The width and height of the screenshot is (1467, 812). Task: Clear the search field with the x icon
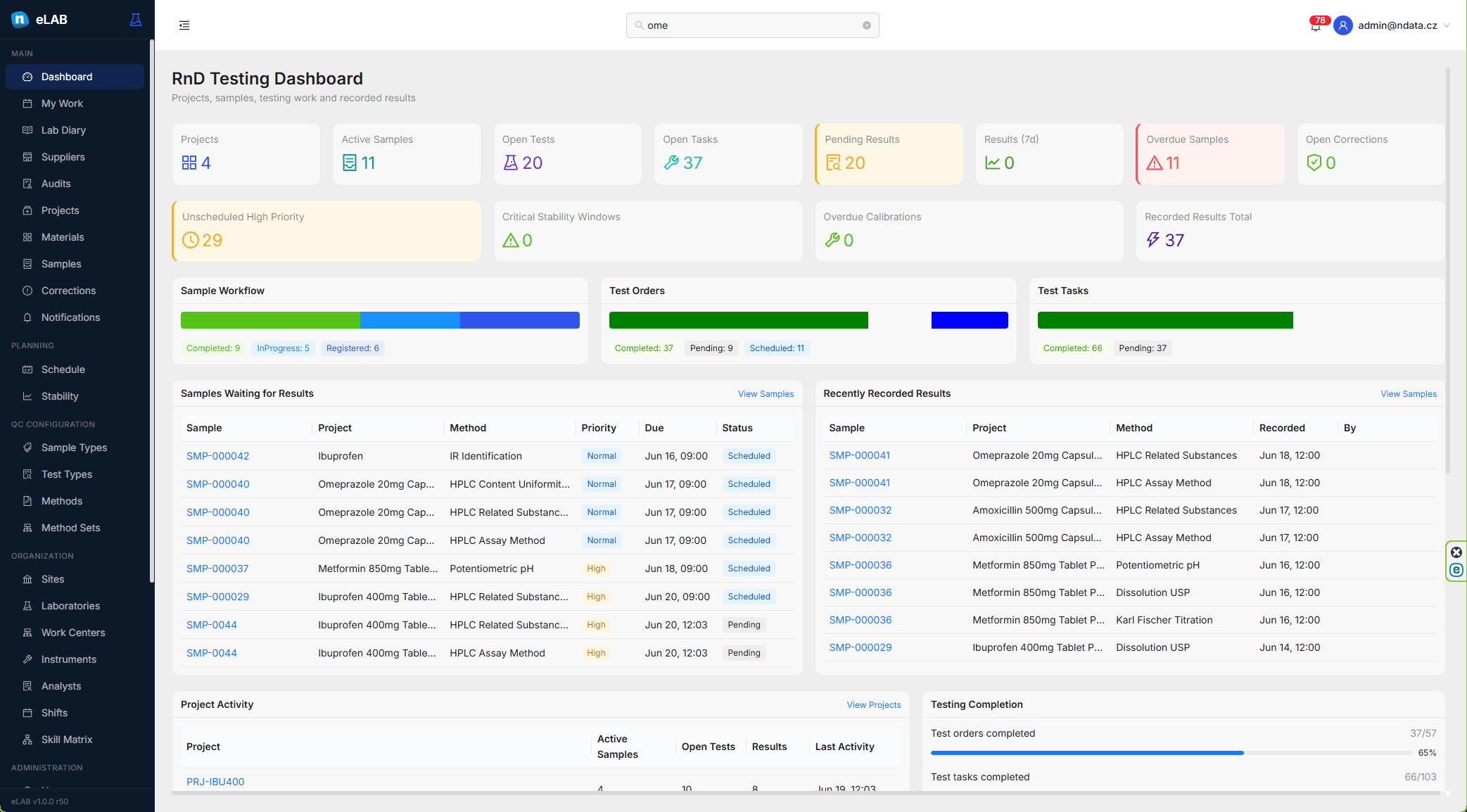[x=867, y=25]
